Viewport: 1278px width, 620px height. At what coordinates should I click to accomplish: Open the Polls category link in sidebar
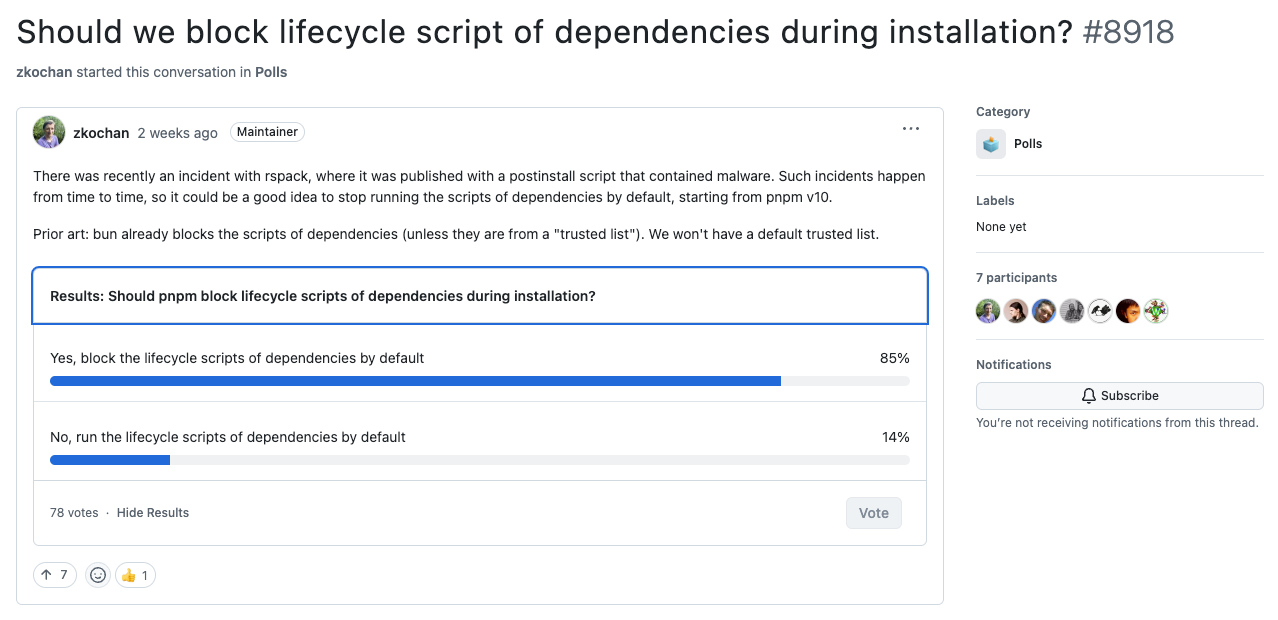(x=1028, y=144)
